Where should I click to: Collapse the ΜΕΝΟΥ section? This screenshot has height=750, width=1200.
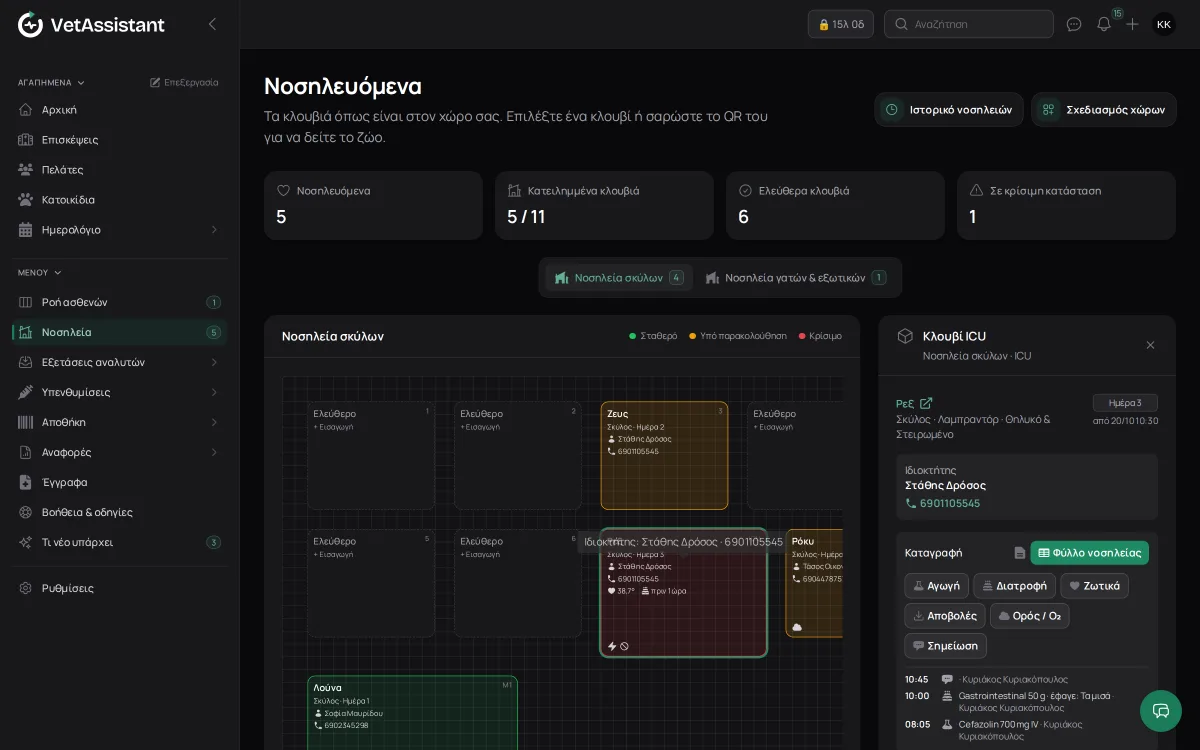39,272
